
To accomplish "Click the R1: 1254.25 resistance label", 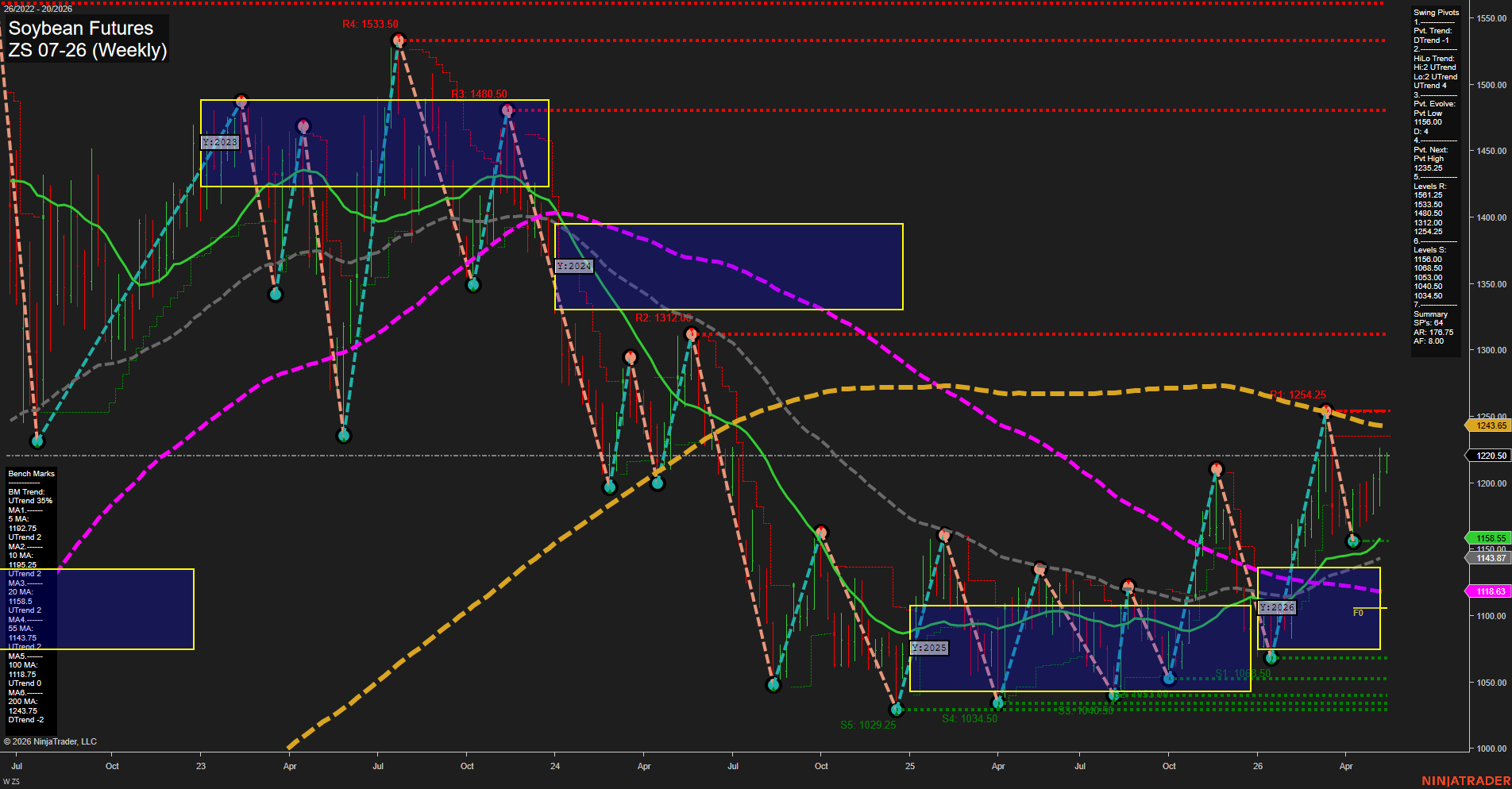I will [x=1298, y=394].
